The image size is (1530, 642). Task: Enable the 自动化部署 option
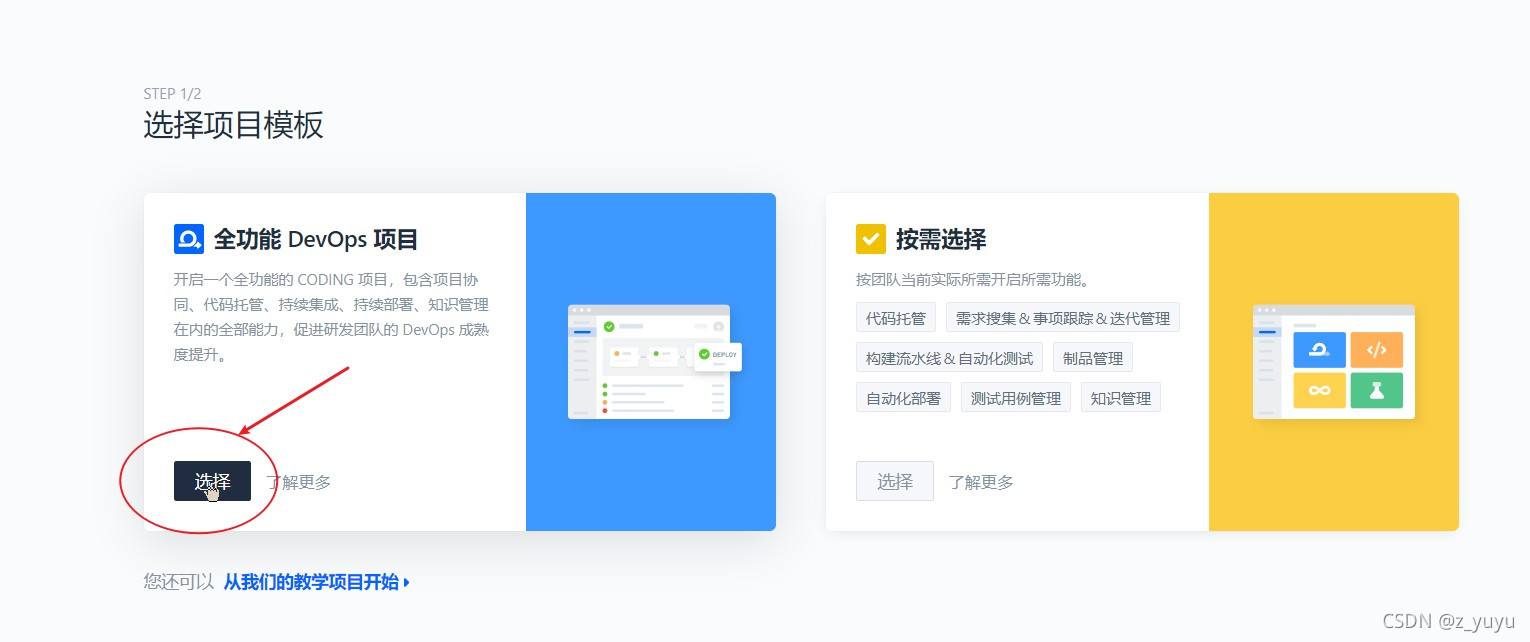coord(902,397)
